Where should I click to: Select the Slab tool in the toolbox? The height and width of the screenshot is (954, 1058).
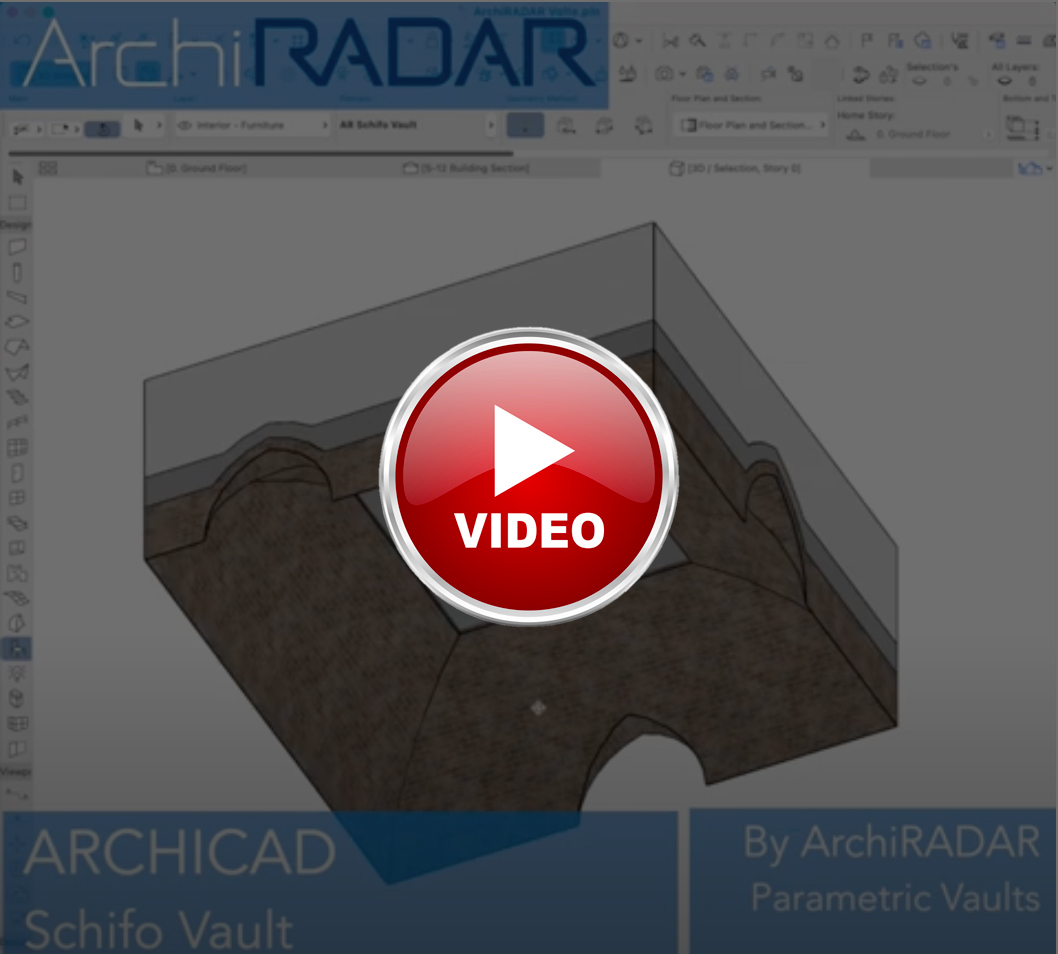point(17,322)
